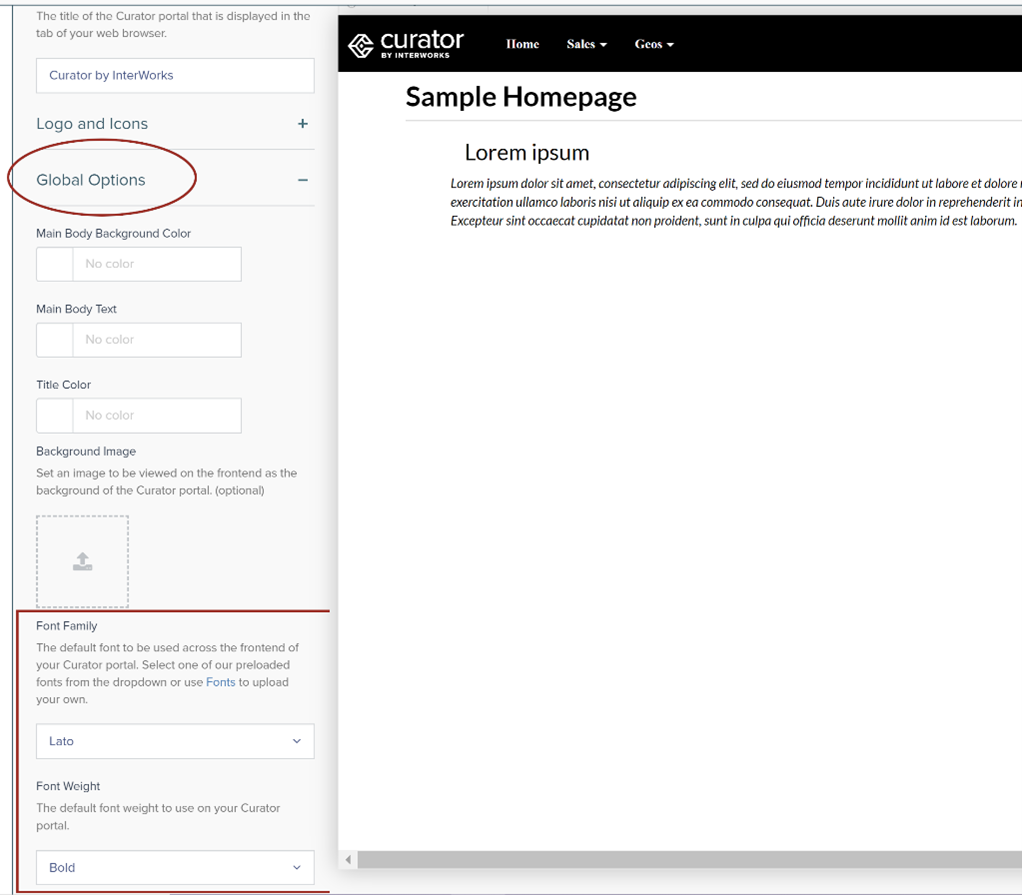Click the 'Font Family' label
Image resolution: width=1022 pixels, height=895 pixels.
(66, 626)
